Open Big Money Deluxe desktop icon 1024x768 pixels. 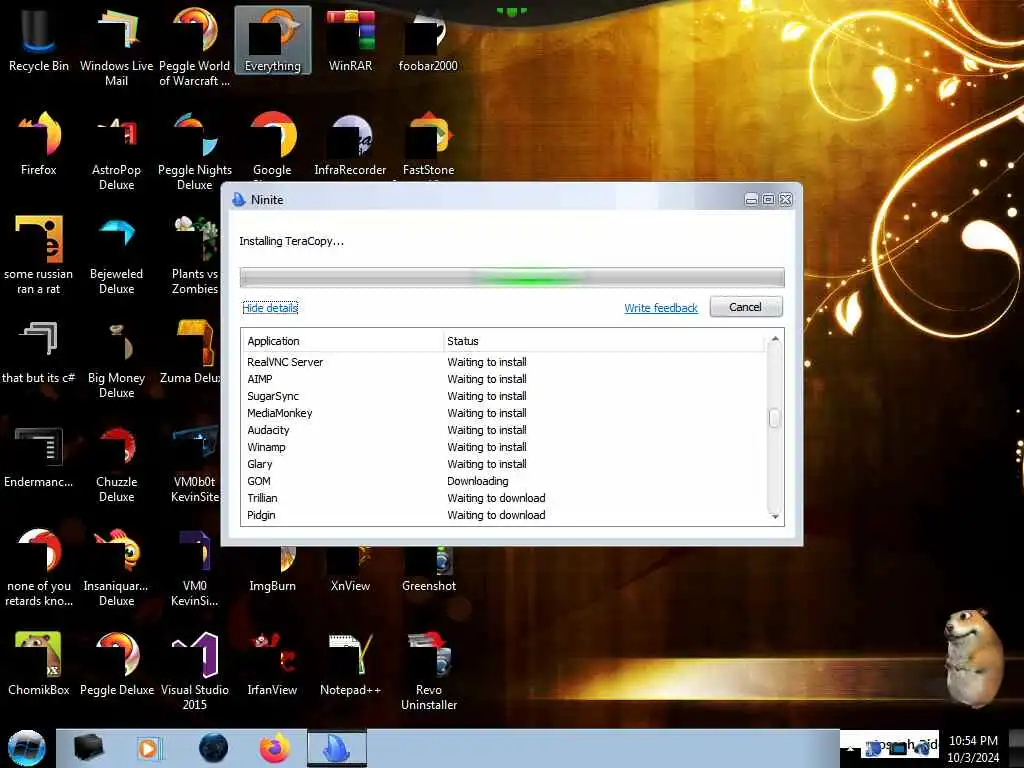116,359
